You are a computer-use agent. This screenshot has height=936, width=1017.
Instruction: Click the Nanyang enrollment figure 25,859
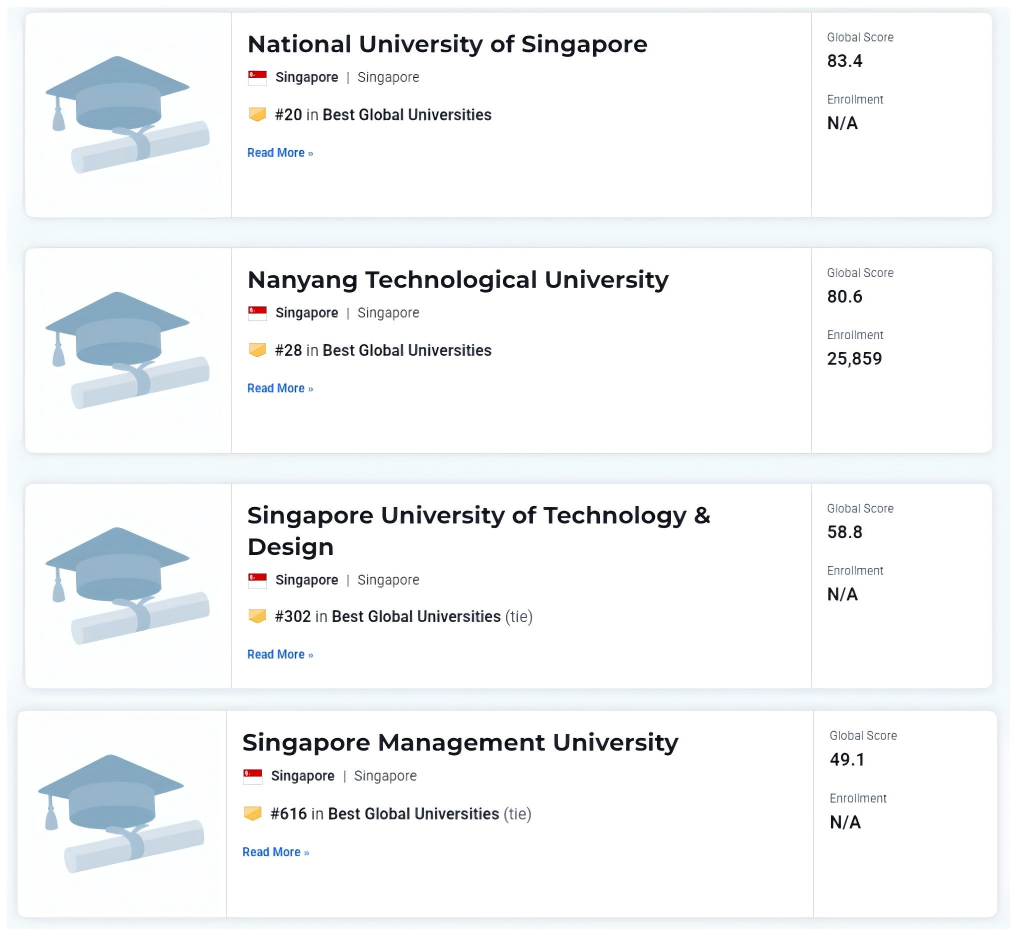854,358
